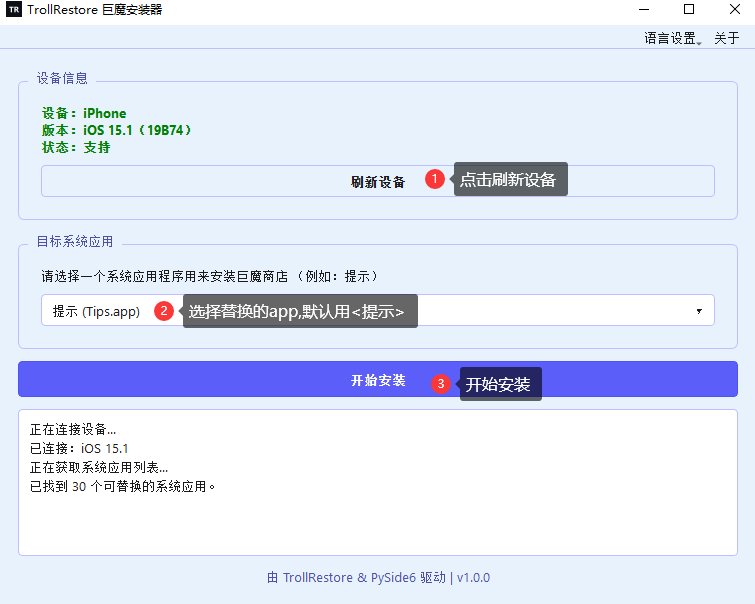Screen dimensions: 755x604
Task: Click inside the connection log output area
Action: pyautogui.click(x=378, y=520)
